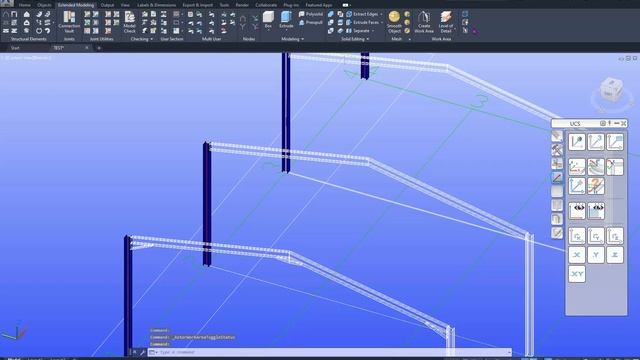
Task: Select the Extrude tool
Action: pyautogui.click(x=286, y=20)
